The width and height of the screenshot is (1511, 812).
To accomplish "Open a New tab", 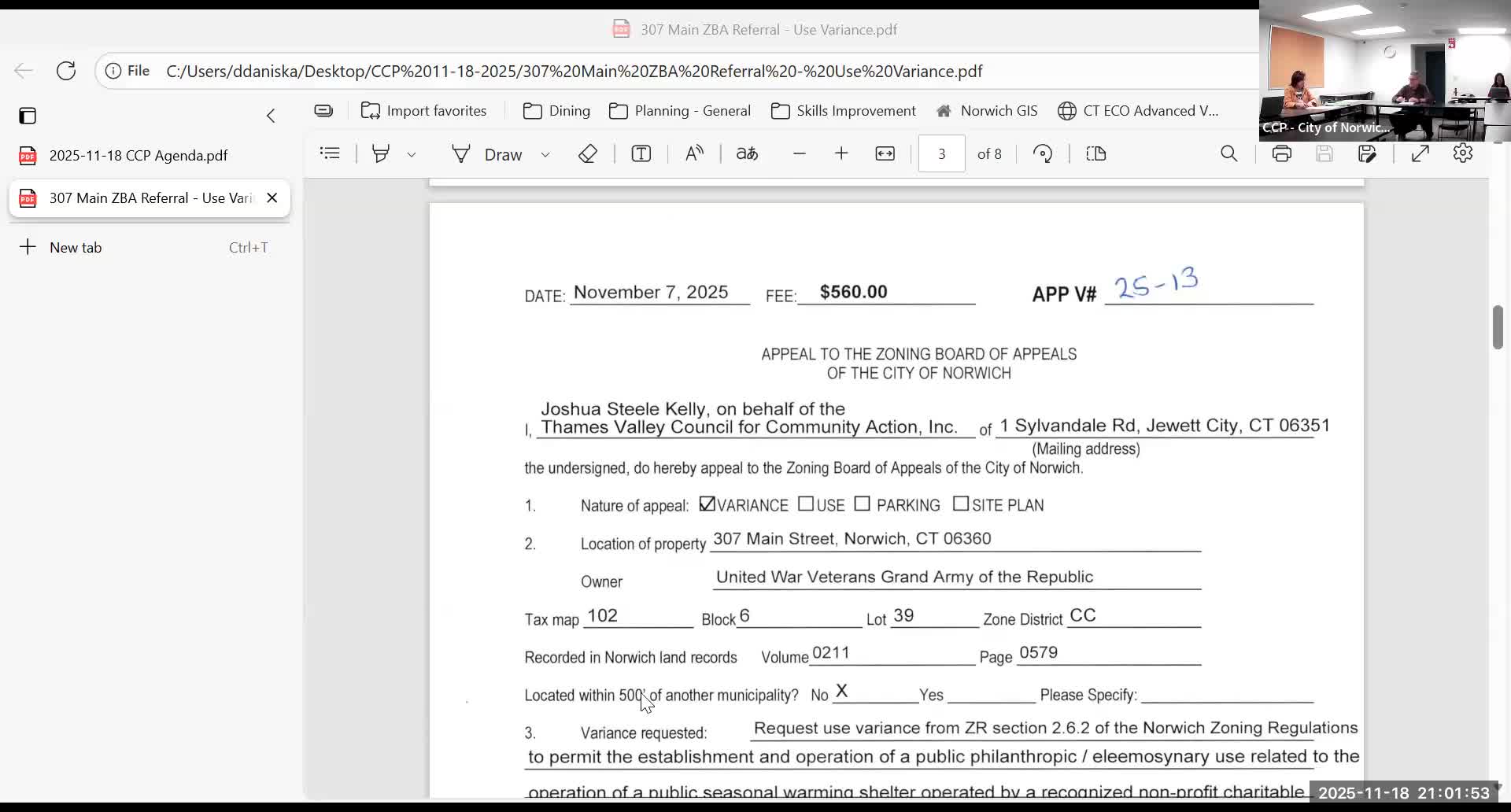I will tap(150, 248).
